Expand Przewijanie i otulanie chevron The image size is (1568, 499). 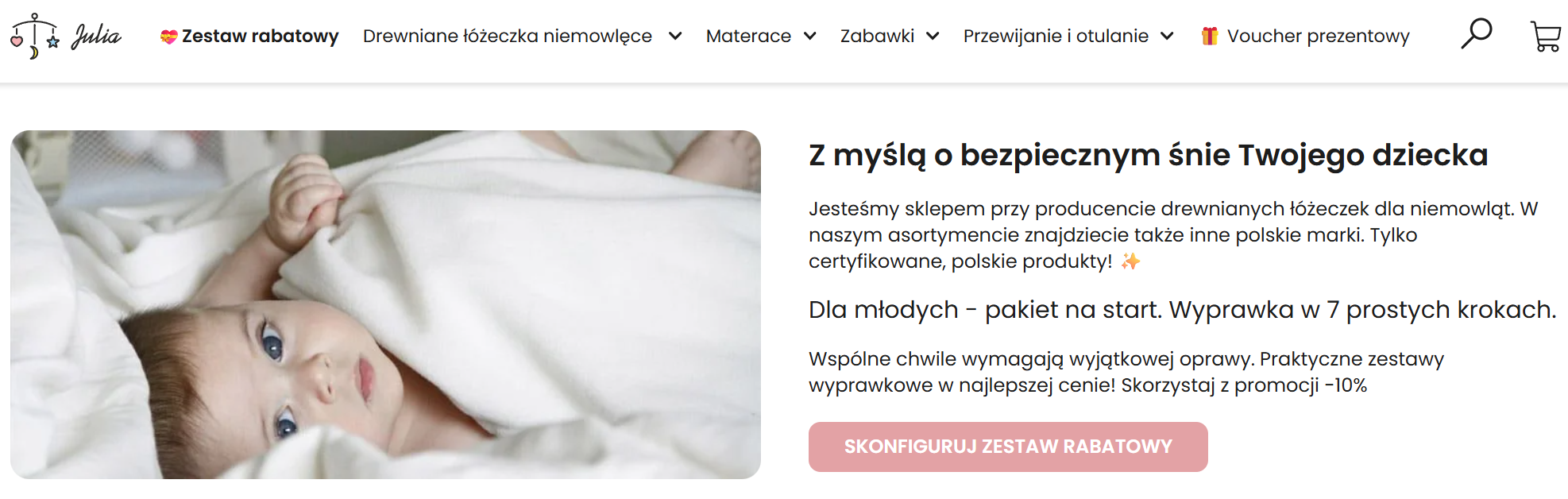point(1167,36)
